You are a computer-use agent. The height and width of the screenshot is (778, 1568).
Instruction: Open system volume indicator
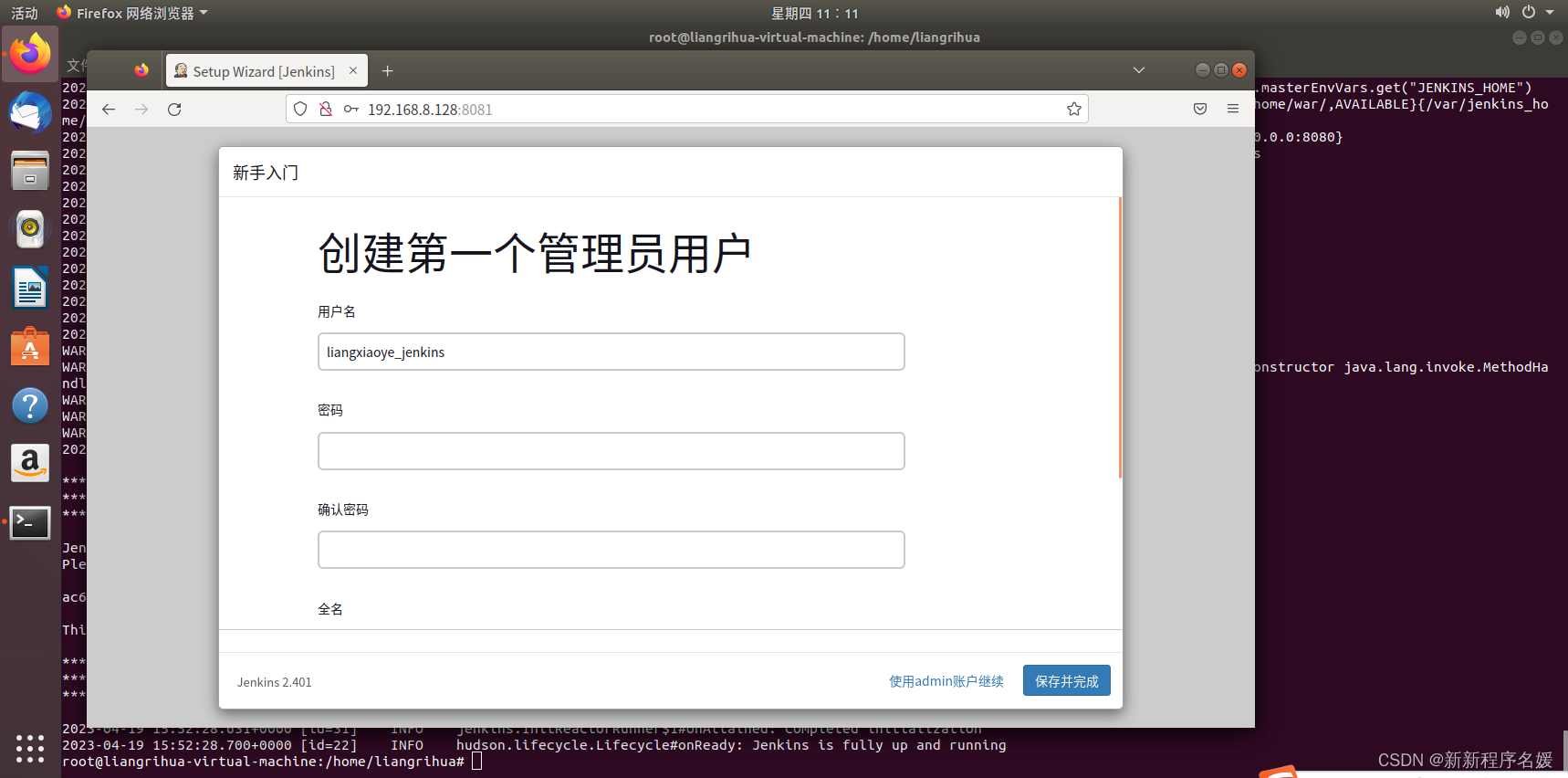1502,13
